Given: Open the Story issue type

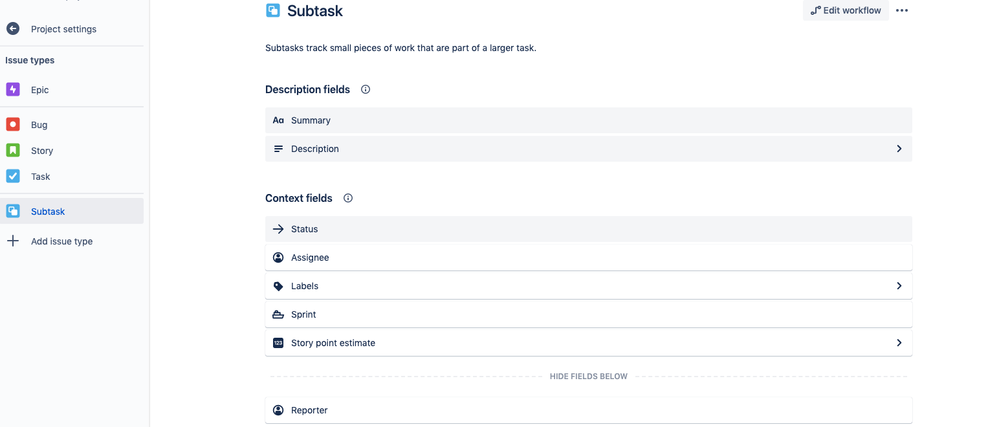Looking at the screenshot, I should pos(42,151).
